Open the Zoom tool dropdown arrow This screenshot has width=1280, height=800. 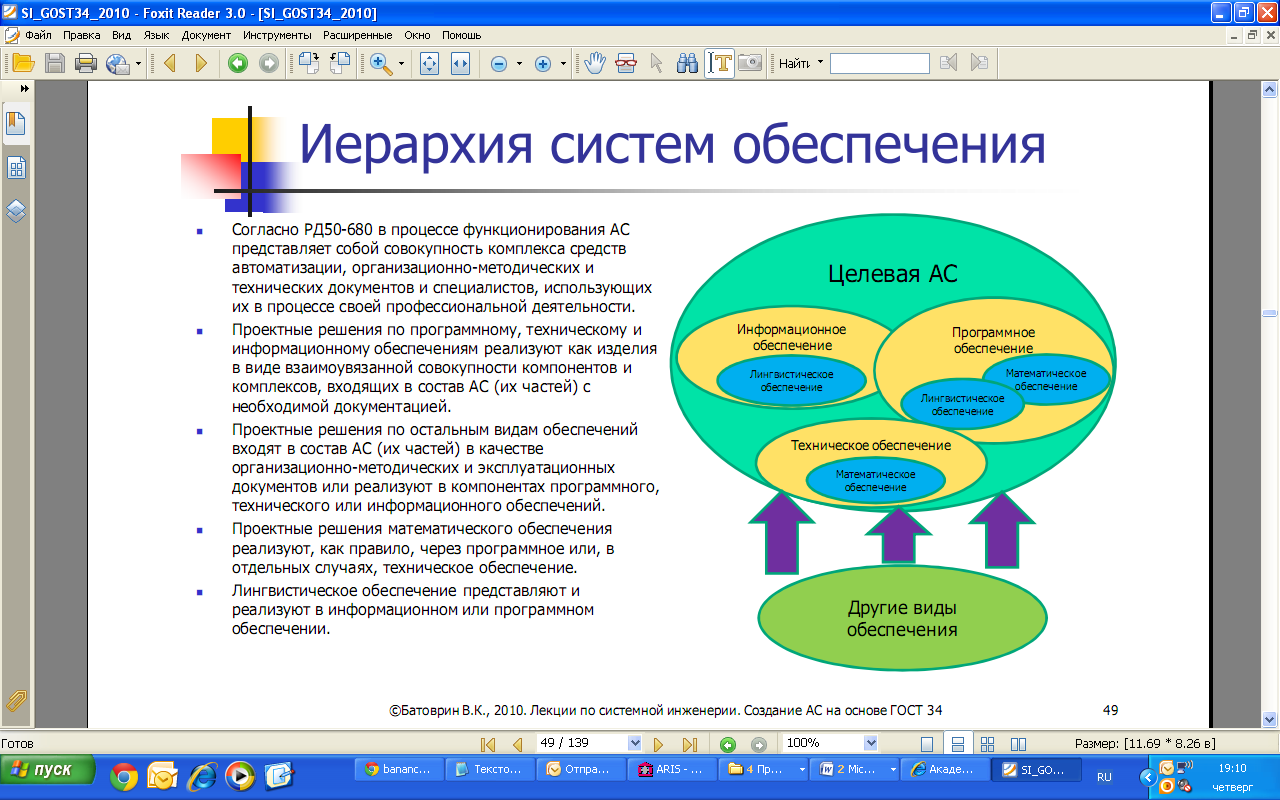coord(402,63)
